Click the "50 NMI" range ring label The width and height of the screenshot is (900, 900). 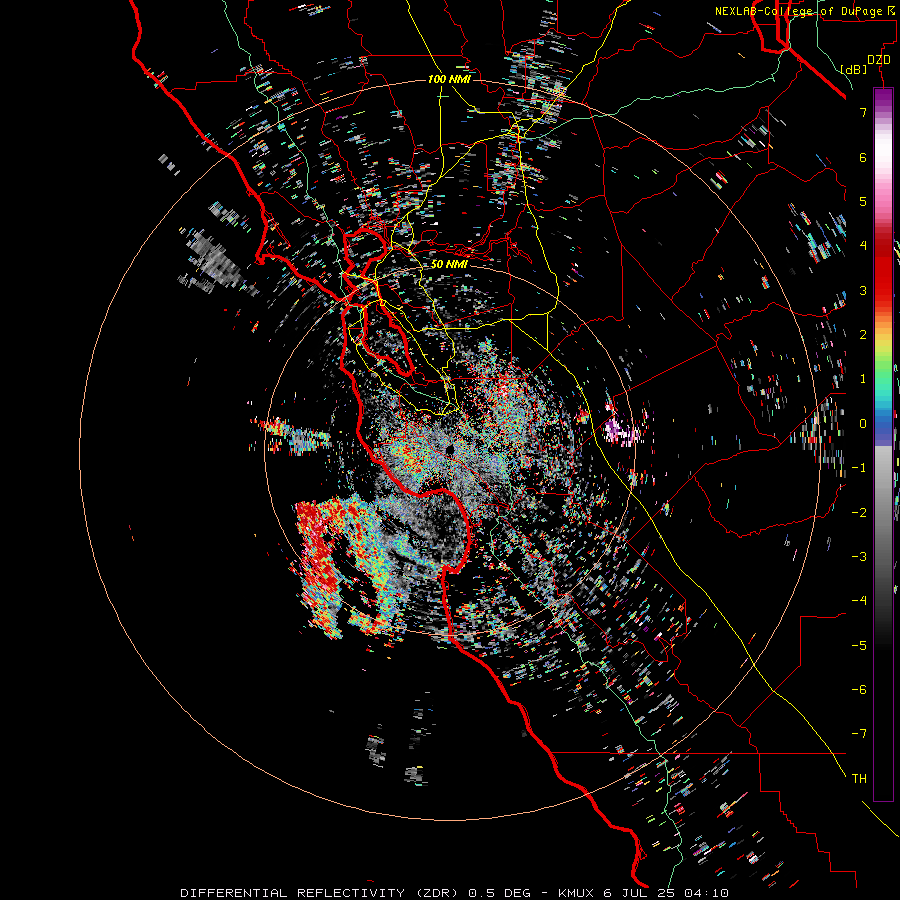pos(449,264)
